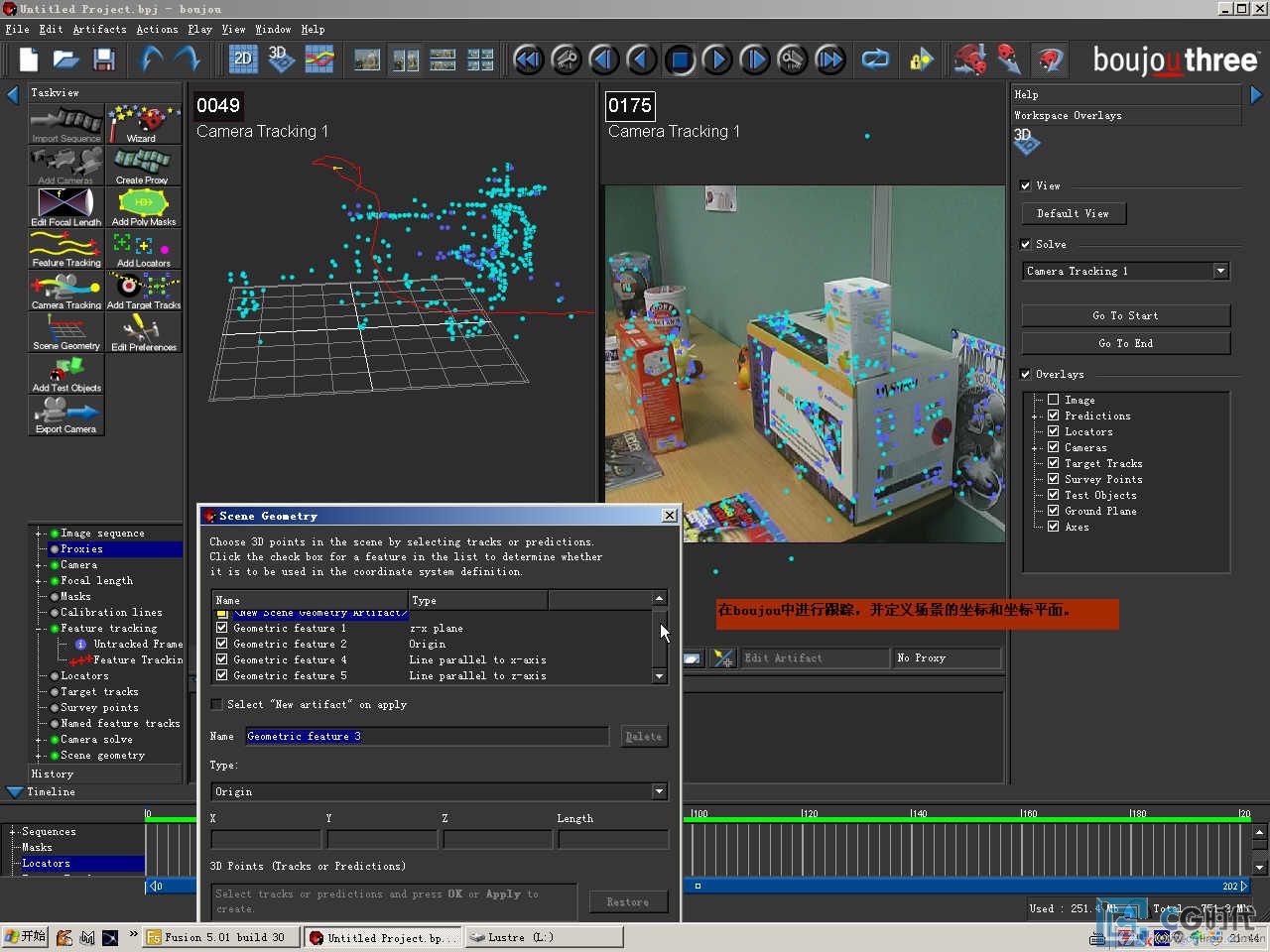
Task: Click the Import Sequence task icon
Action: [x=66, y=125]
